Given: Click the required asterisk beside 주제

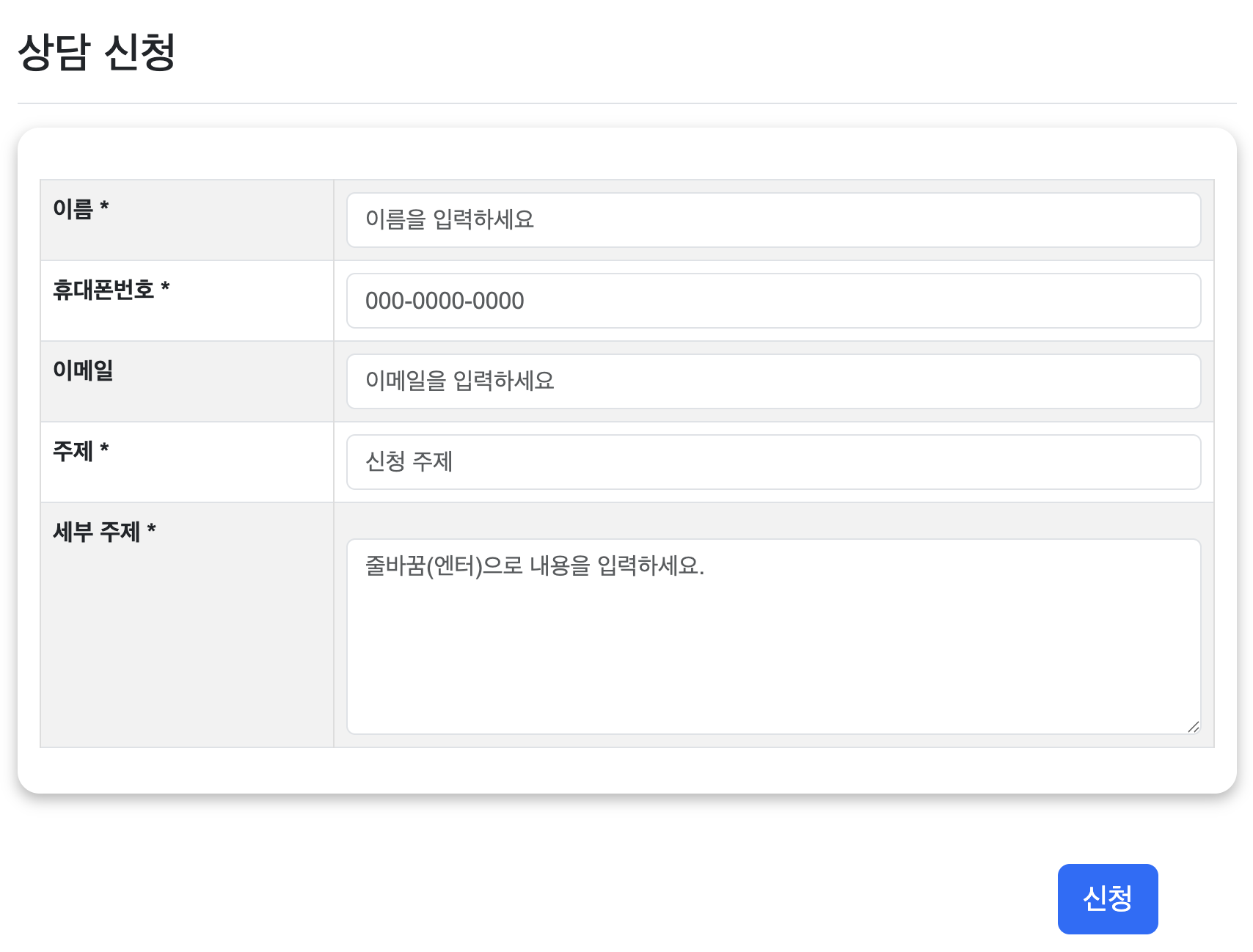Looking at the screenshot, I should point(104,448).
